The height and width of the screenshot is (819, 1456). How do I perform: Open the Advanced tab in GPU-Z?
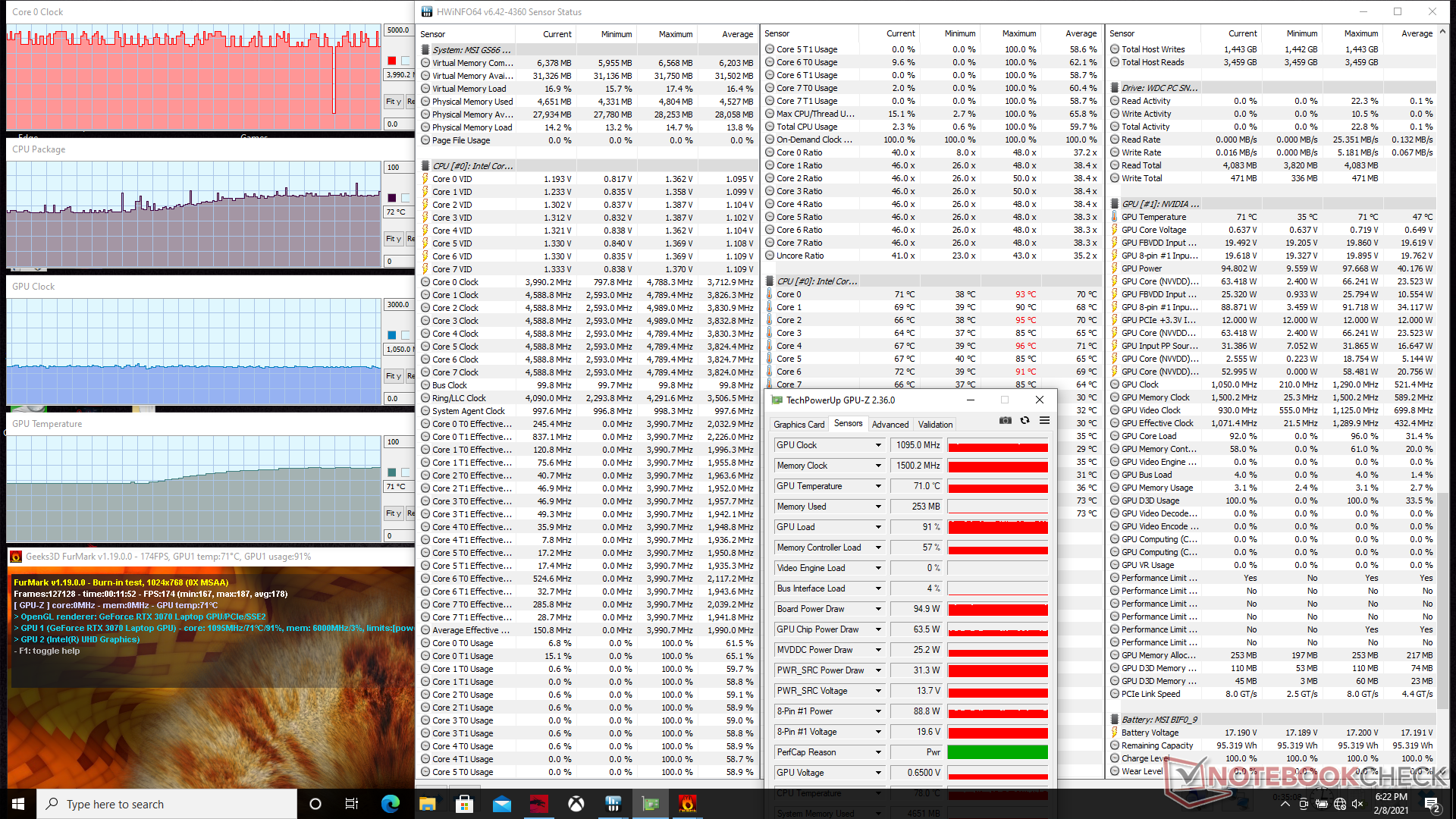[890, 425]
